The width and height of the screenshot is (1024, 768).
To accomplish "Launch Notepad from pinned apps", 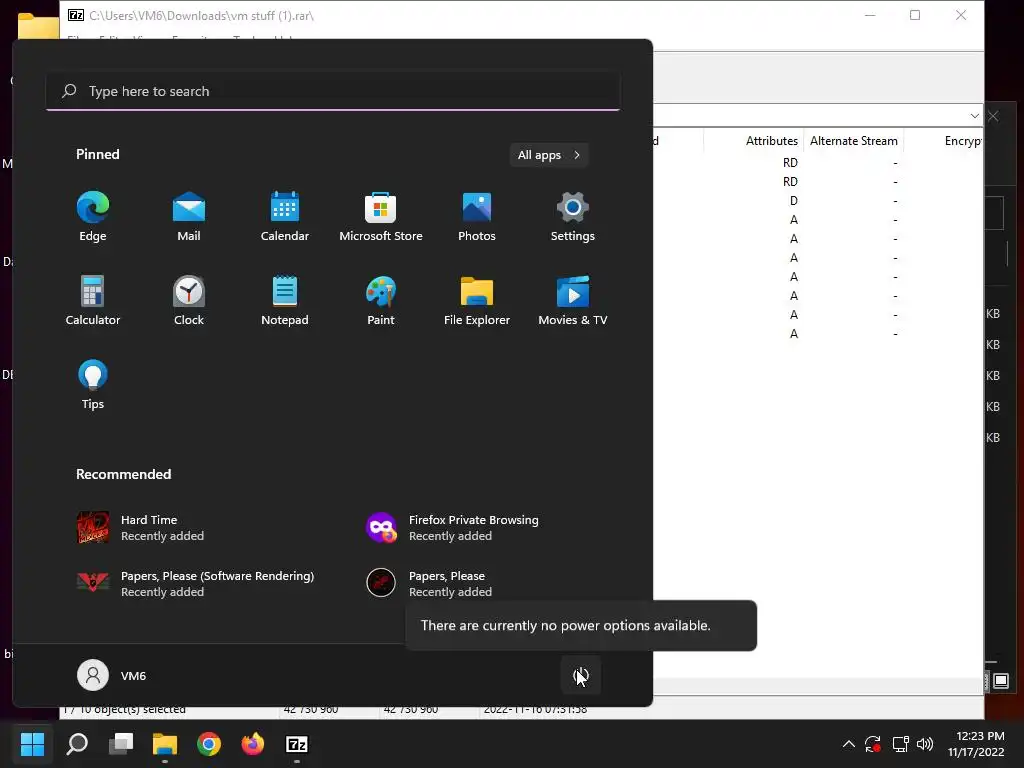I will (285, 300).
